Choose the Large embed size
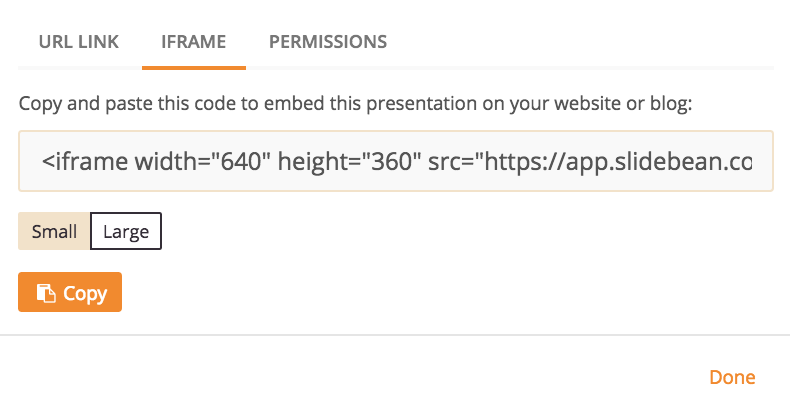The width and height of the screenshot is (790, 410). pos(126,231)
